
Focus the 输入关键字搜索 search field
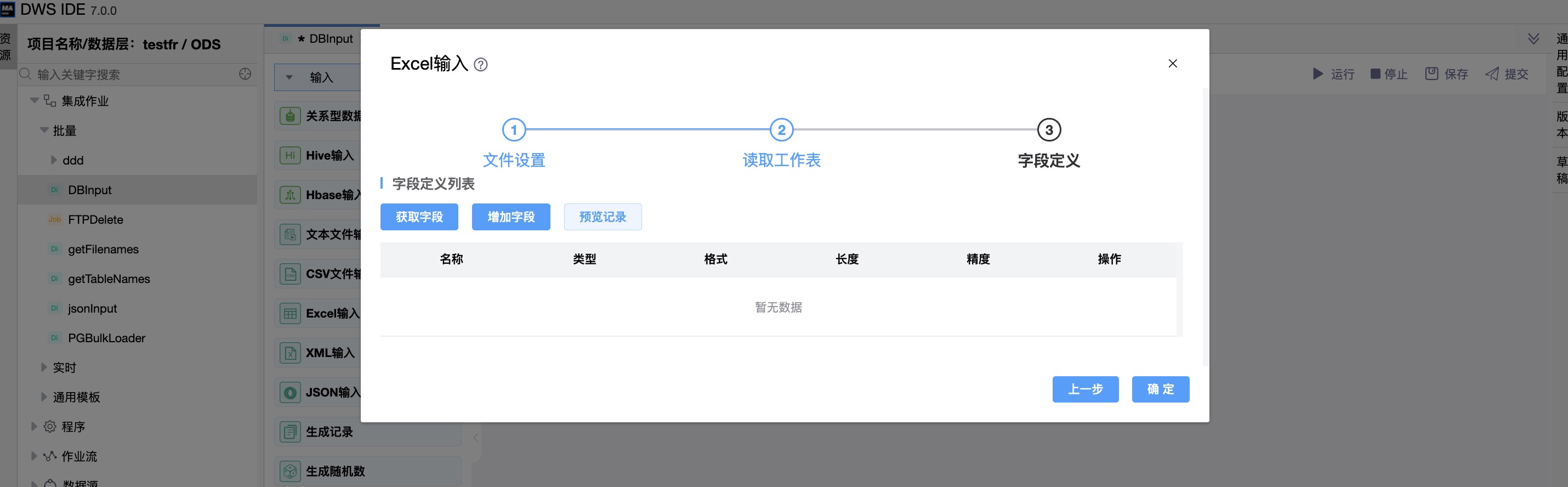click(x=134, y=74)
